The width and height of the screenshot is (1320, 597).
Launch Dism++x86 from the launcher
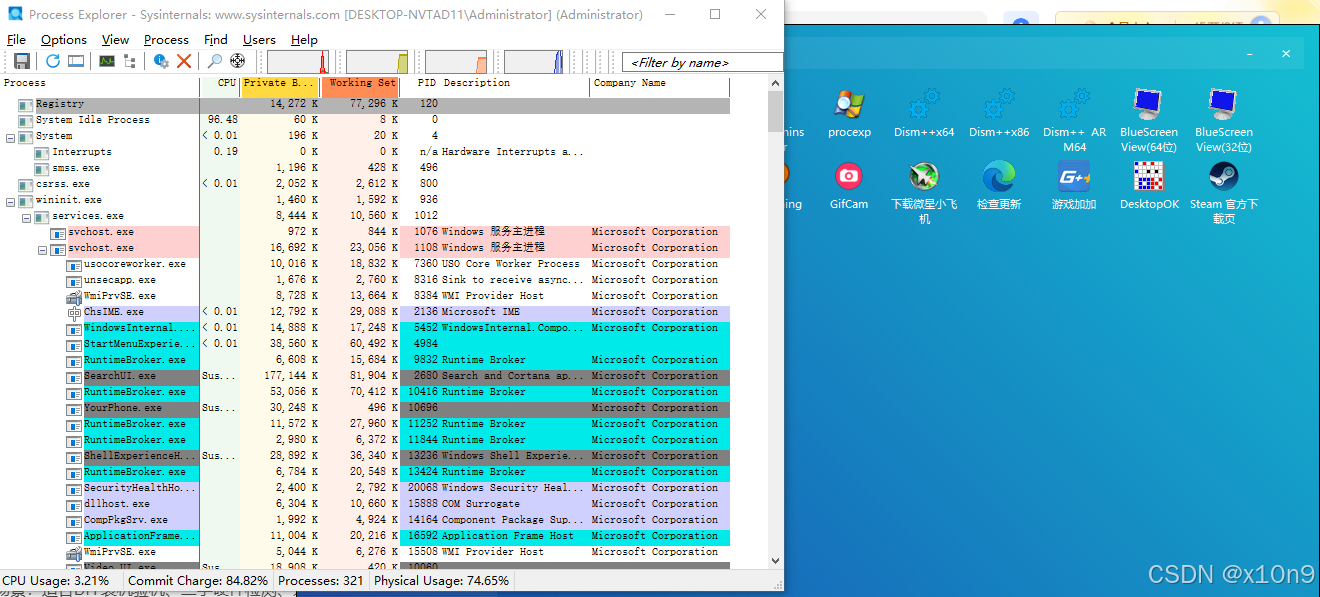coord(999,114)
